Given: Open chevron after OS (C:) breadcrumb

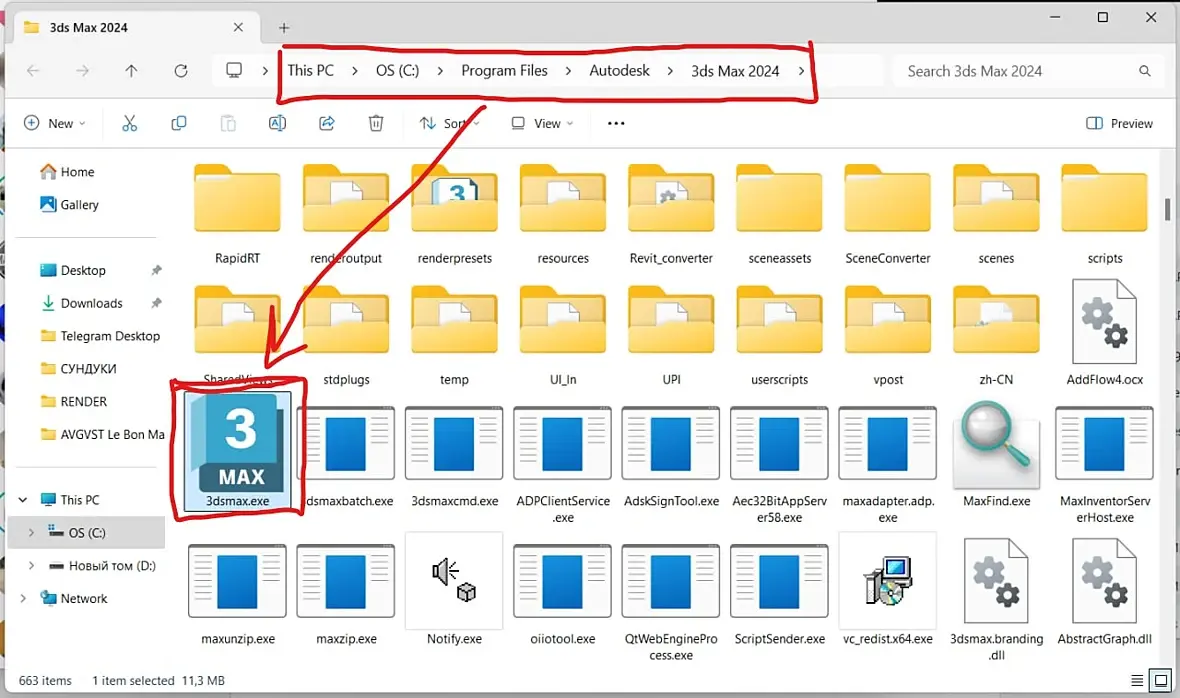Looking at the screenshot, I should (439, 71).
